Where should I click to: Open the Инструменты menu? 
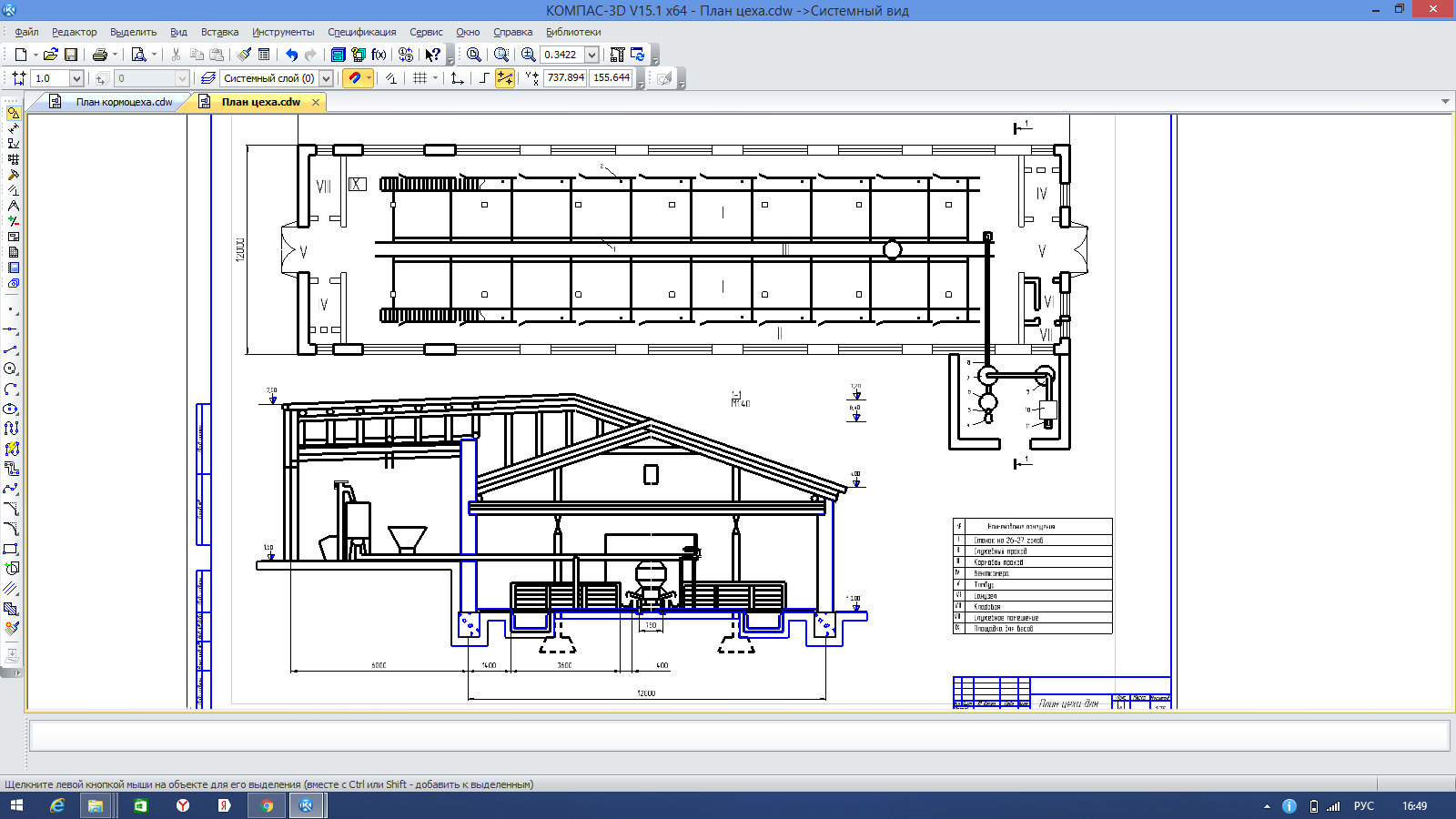[x=283, y=32]
